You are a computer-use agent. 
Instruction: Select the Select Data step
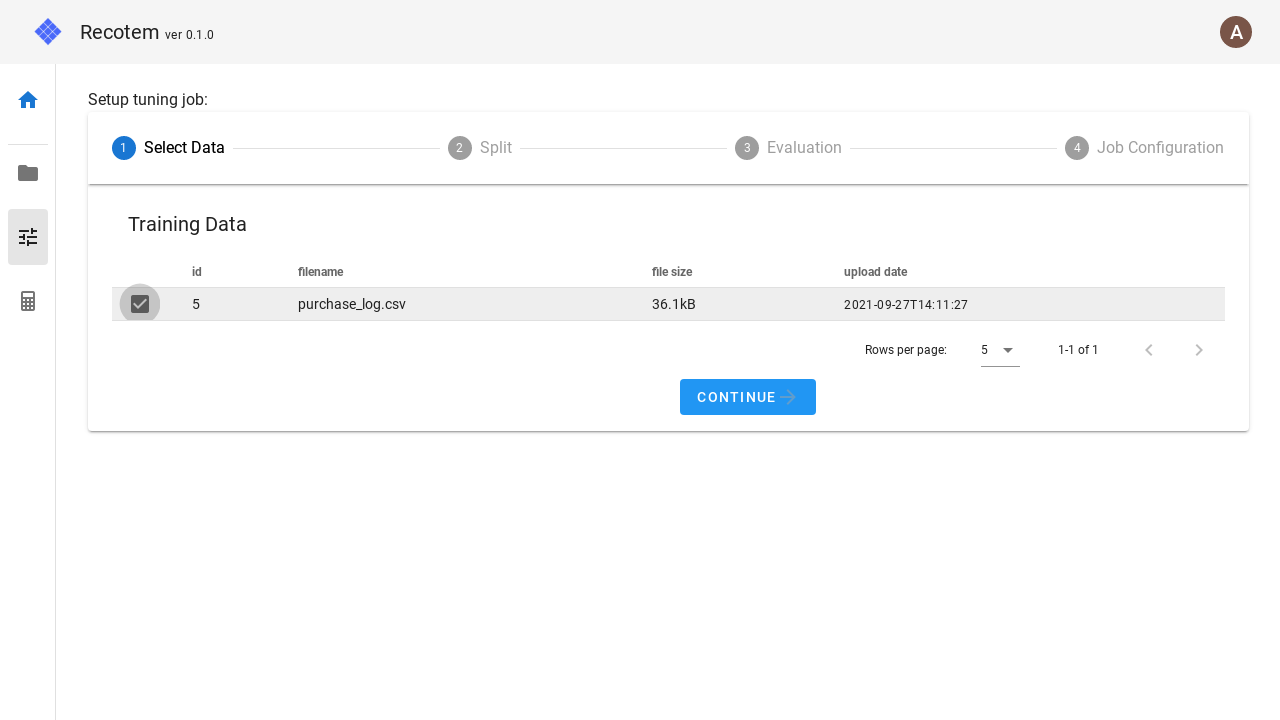[x=168, y=148]
